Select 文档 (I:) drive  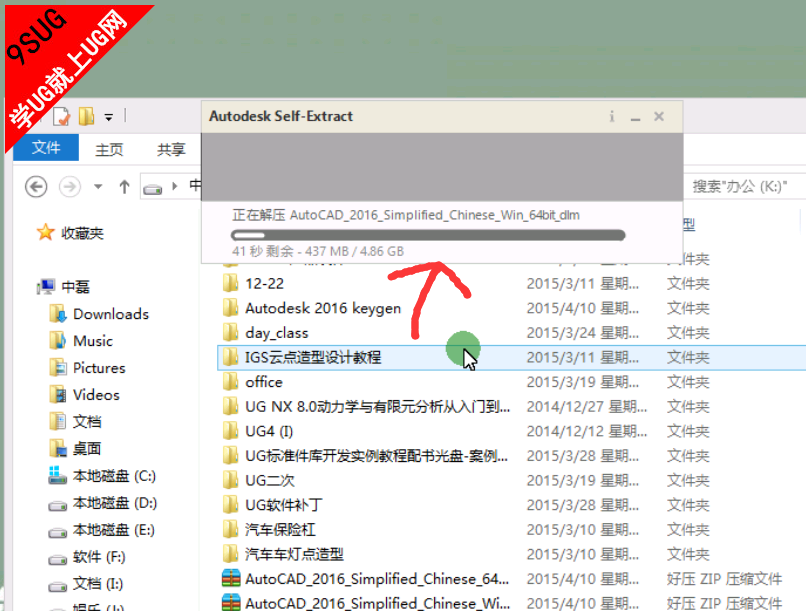pos(85,584)
